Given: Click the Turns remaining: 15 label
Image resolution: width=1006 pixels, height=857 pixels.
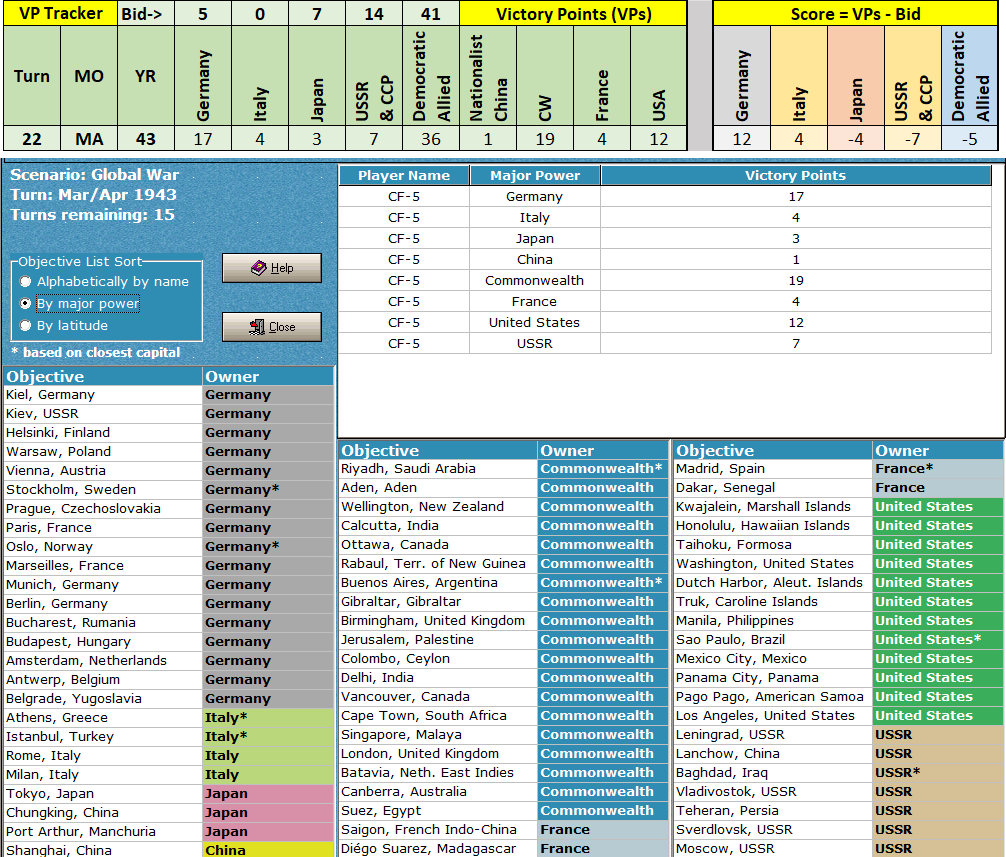Looking at the screenshot, I should click(92, 215).
